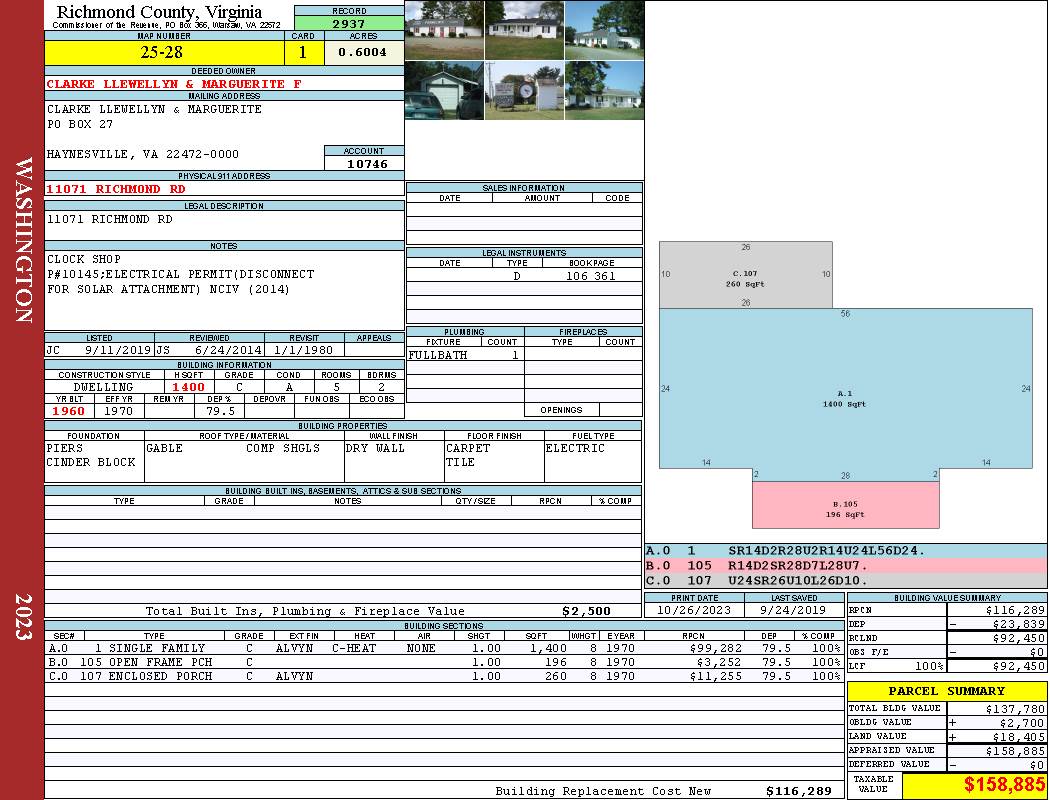
Task: Select print date 10/26/2023
Action: [x=694, y=611]
